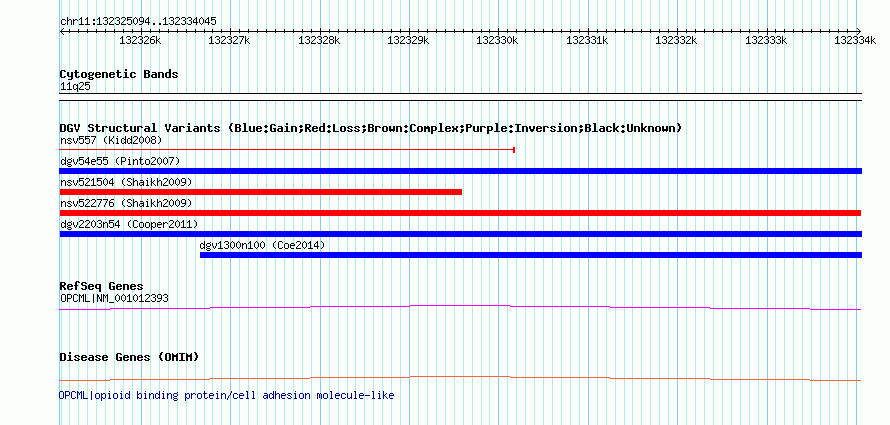Open the OPCML opioid binding protein OMIM link
Screen dimensions: 890x425
click(x=226, y=395)
